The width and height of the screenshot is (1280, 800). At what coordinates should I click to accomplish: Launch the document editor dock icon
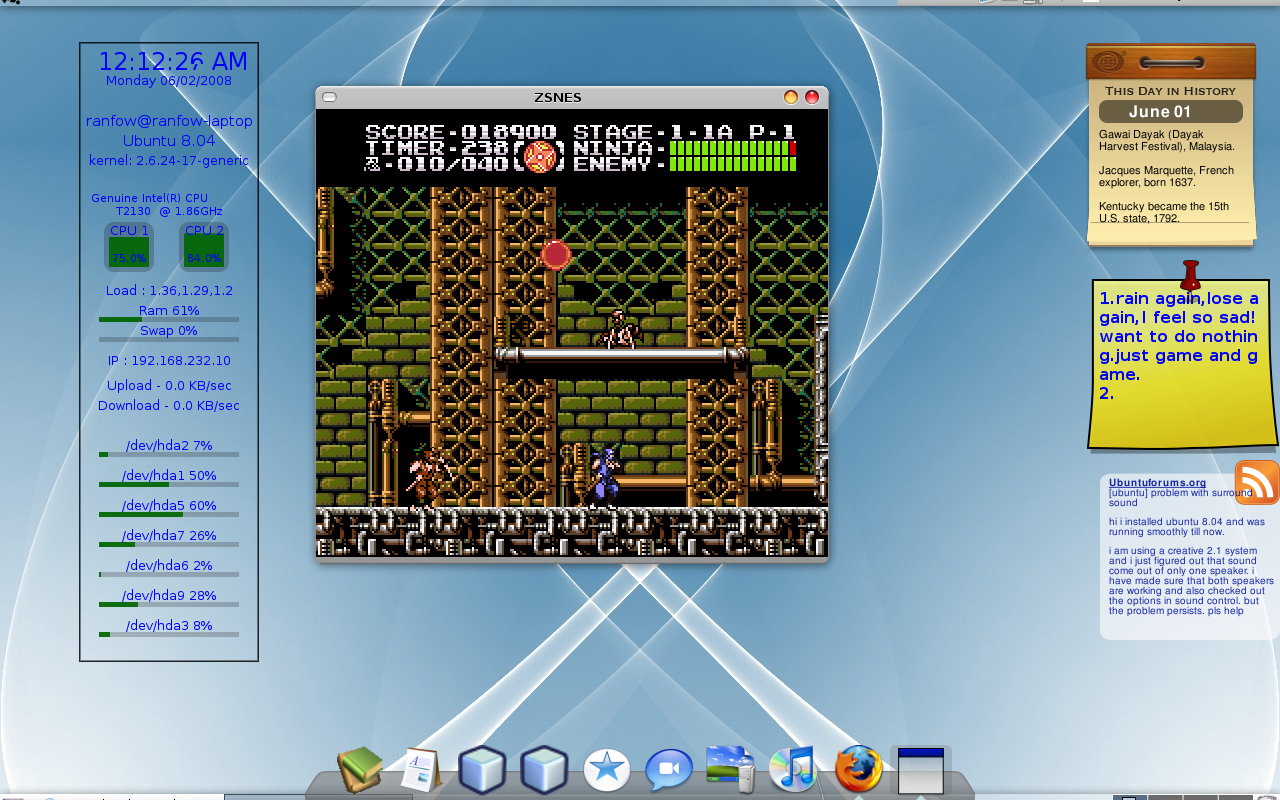(422, 769)
